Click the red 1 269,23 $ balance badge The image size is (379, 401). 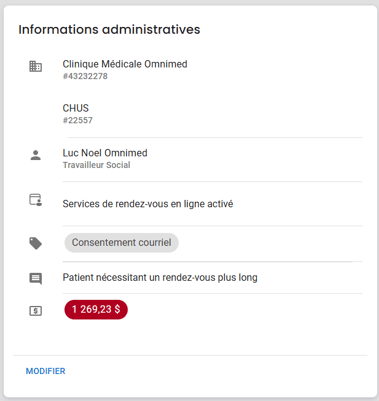pos(96,309)
